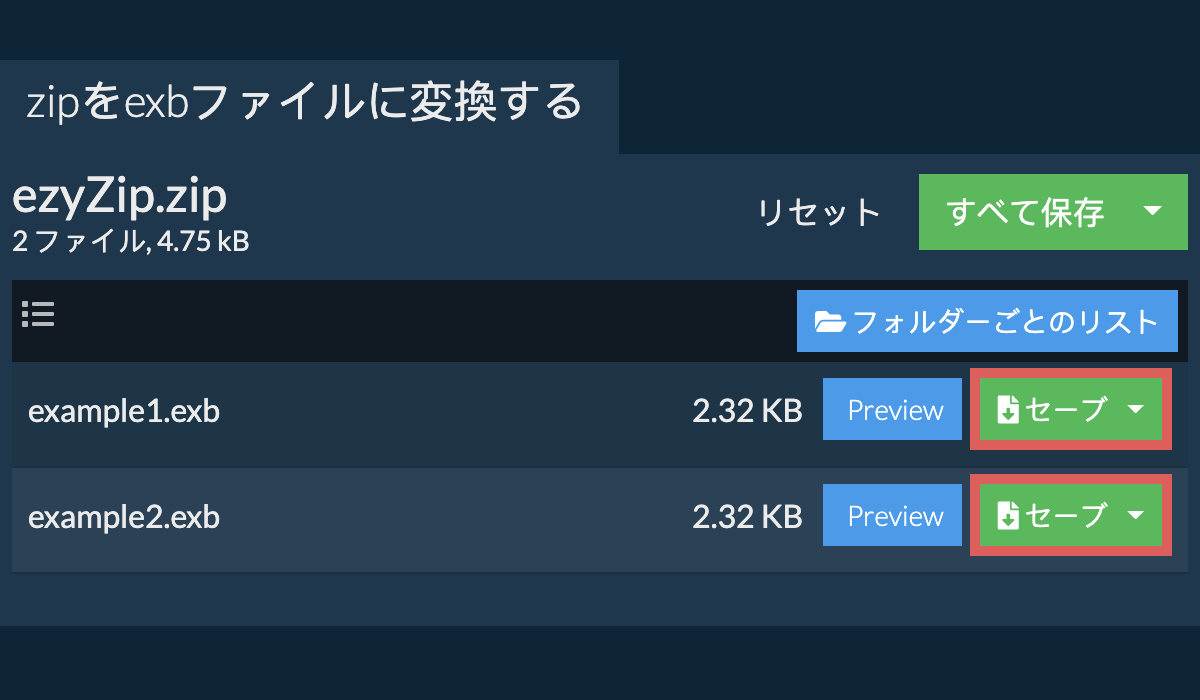Click the download icon beside example1.exb

point(1008,410)
